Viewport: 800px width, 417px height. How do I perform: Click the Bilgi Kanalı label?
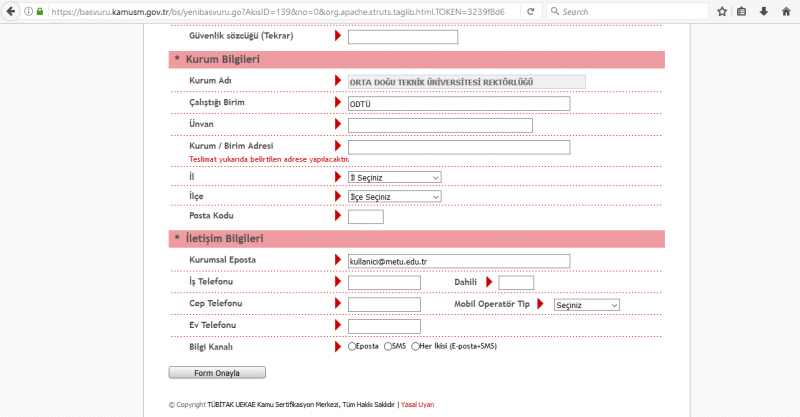(211, 347)
